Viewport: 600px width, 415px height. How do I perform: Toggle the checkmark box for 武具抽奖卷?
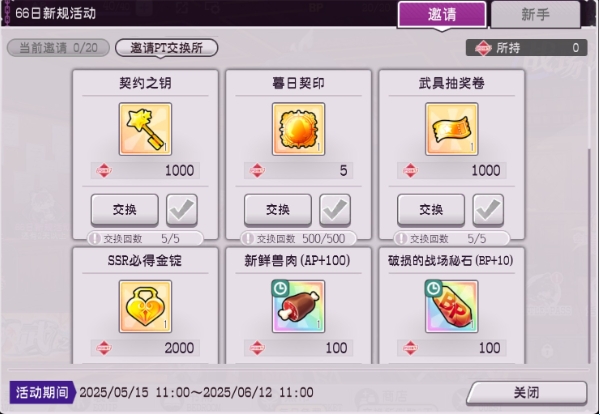[x=488, y=210]
